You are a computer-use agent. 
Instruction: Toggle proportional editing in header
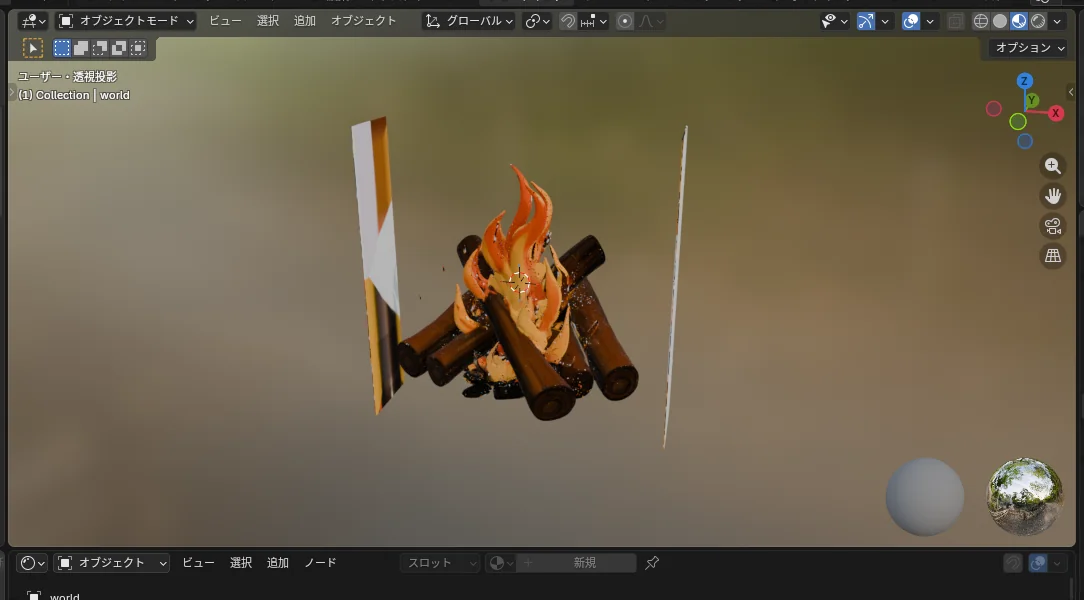(625, 21)
